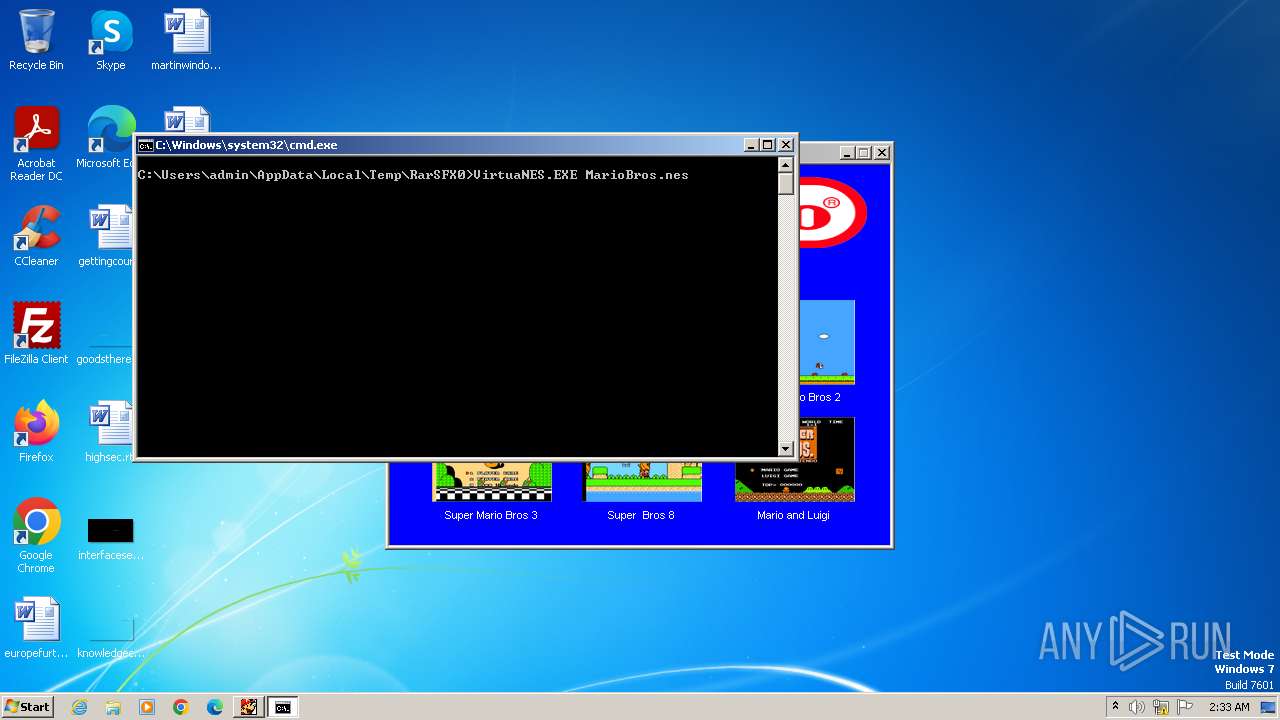The height and width of the screenshot is (720, 1280).
Task: Open Chrome from the taskbar
Action: 181,707
